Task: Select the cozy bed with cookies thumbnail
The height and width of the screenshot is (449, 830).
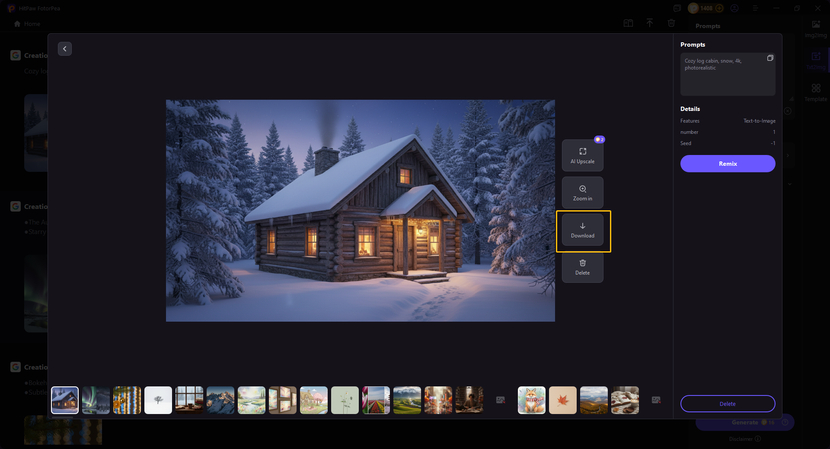Action: tap(625, 400)
